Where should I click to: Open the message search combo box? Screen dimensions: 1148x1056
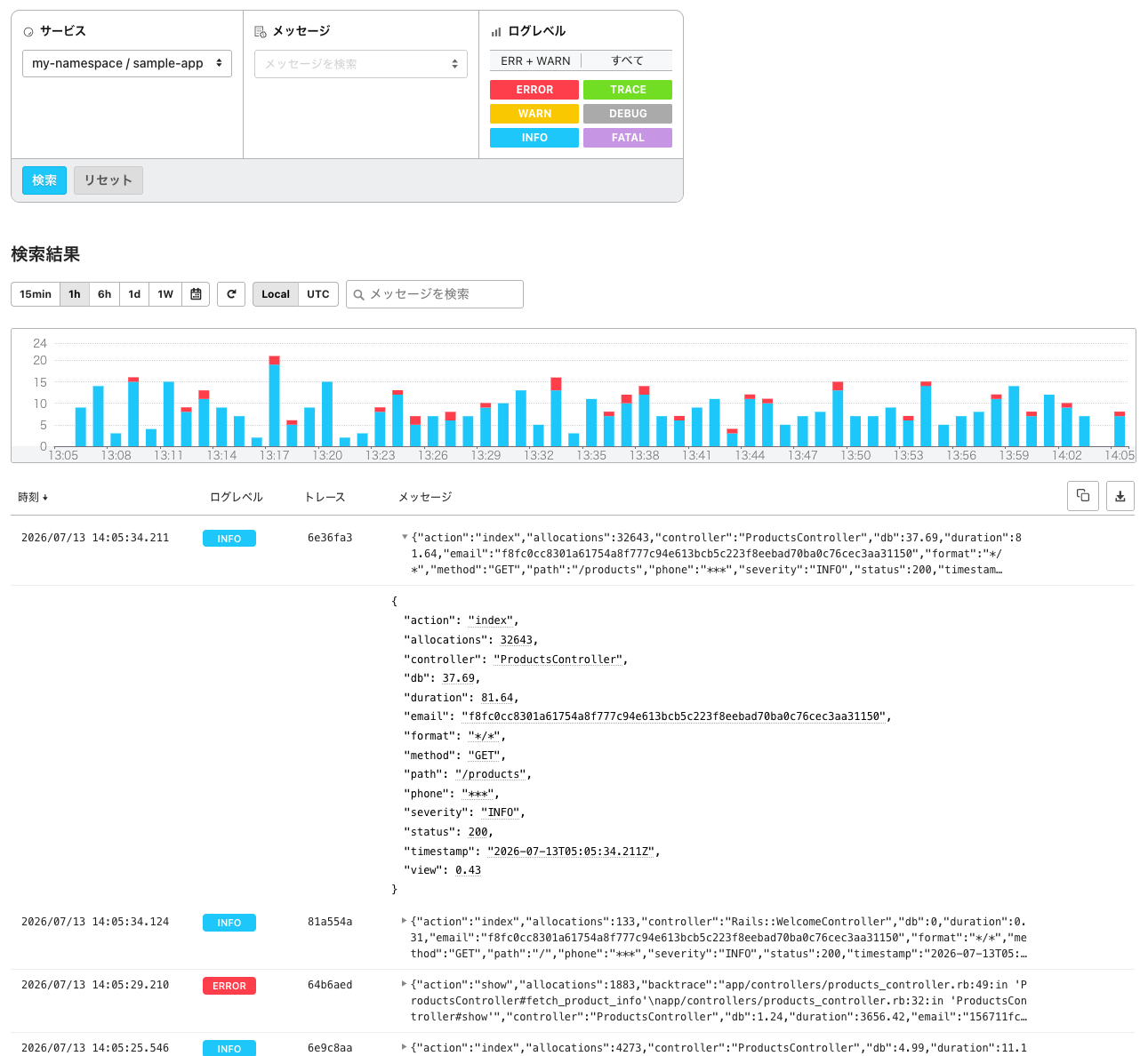[x=361, y=64]
